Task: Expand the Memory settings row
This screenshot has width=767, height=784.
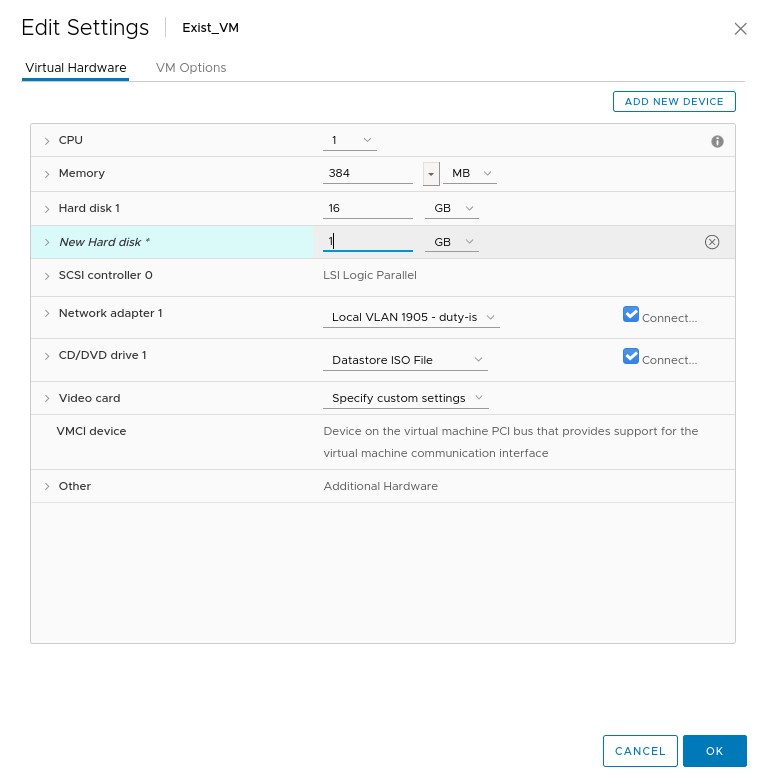Action: coord(47,174)
